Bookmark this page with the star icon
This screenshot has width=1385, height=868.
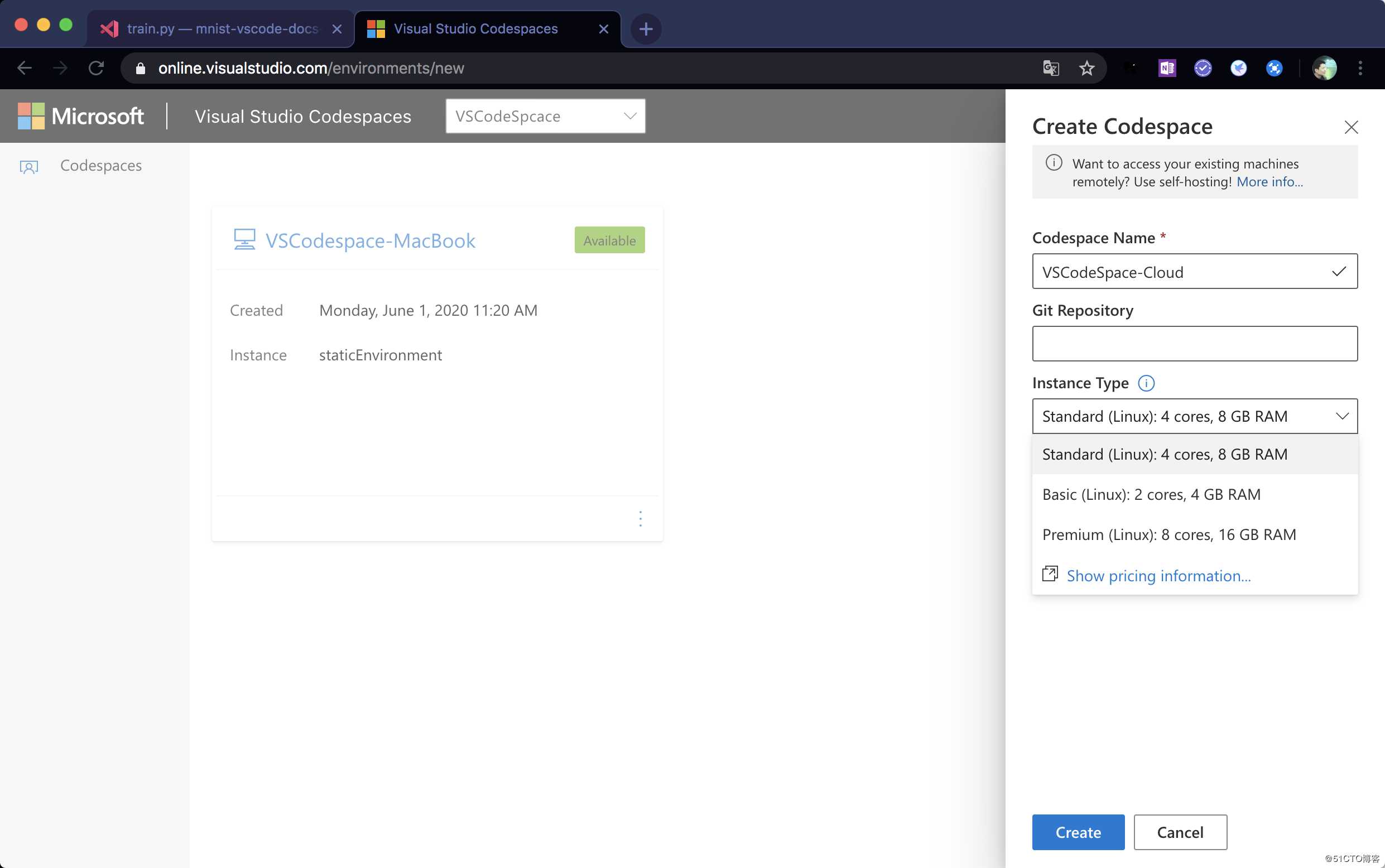(x=1086, y=68)
